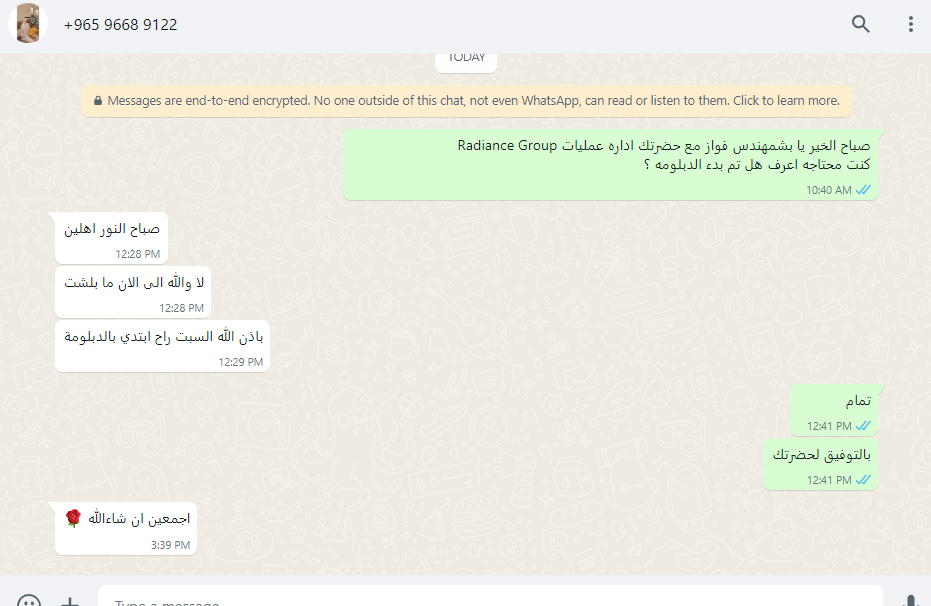Open contact info for +965 9668 9122
931x606 pixels.
121,25
